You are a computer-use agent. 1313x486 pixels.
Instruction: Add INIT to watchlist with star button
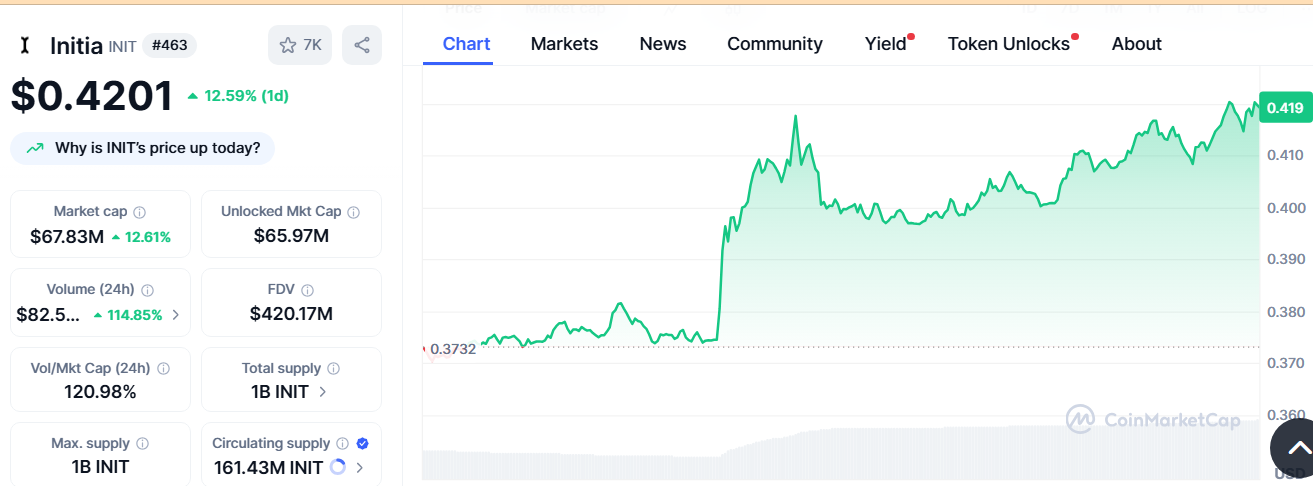click(x=300, y=45)
